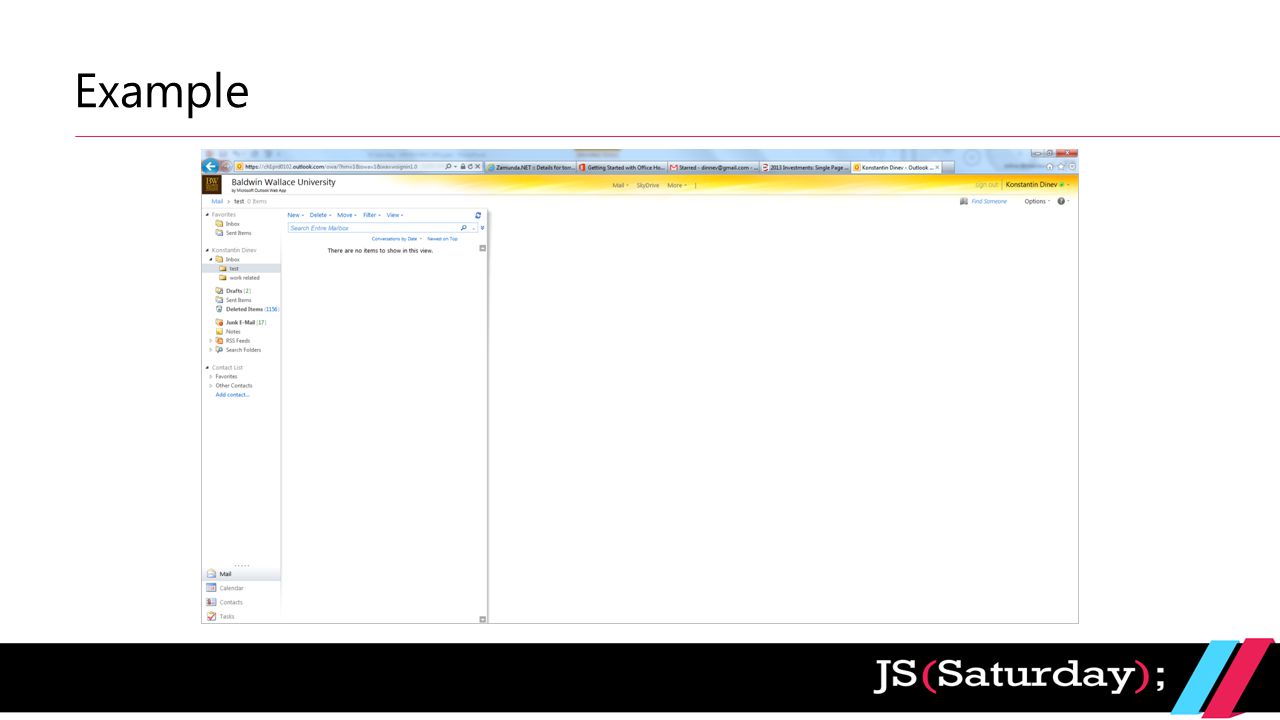Click the browser favorites star icon
The height and width of the screenshot is (720, 1280).
point(1061,167)
